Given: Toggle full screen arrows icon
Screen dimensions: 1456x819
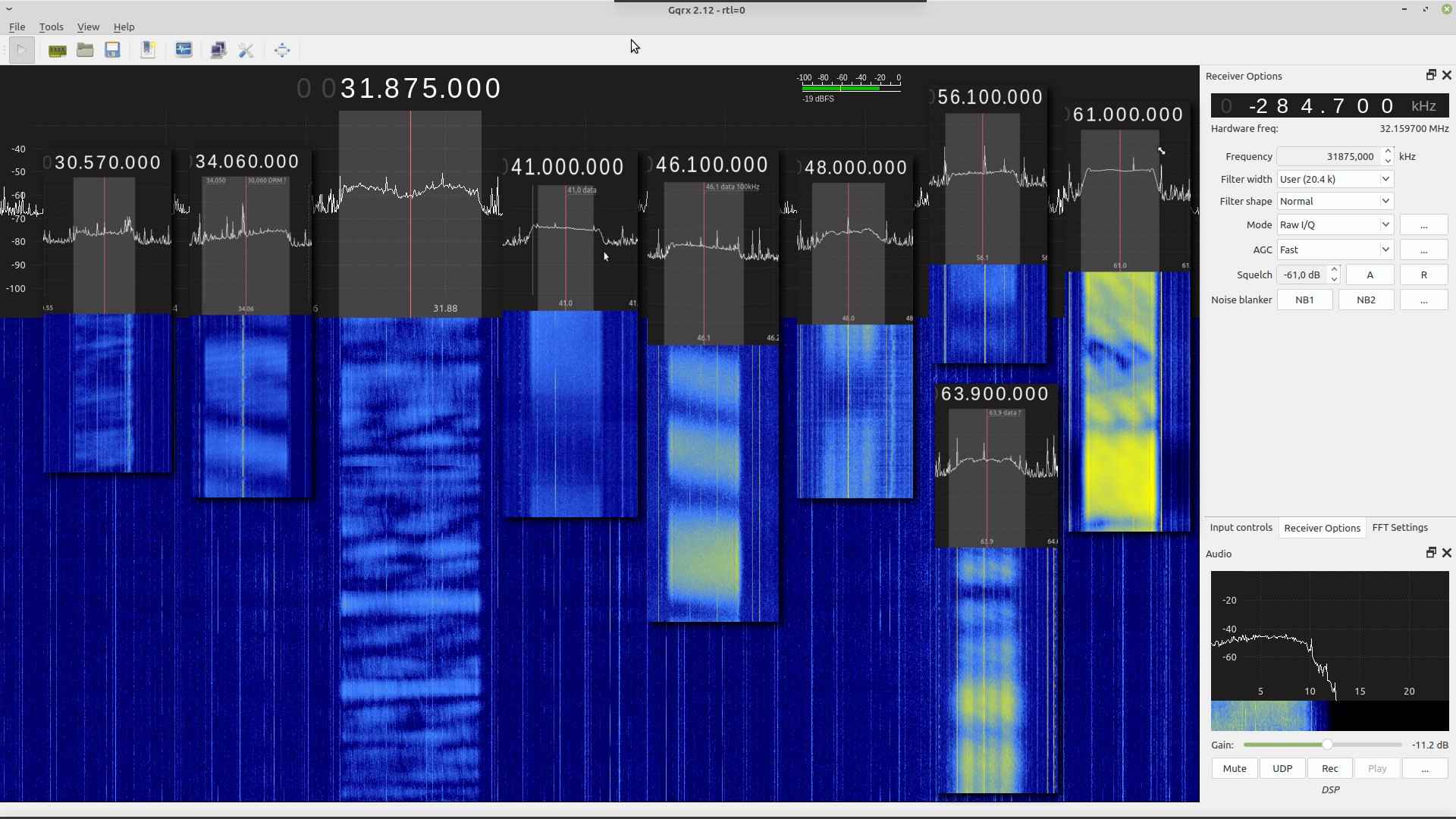Looking at the screenshot, I should click(282, 51).
